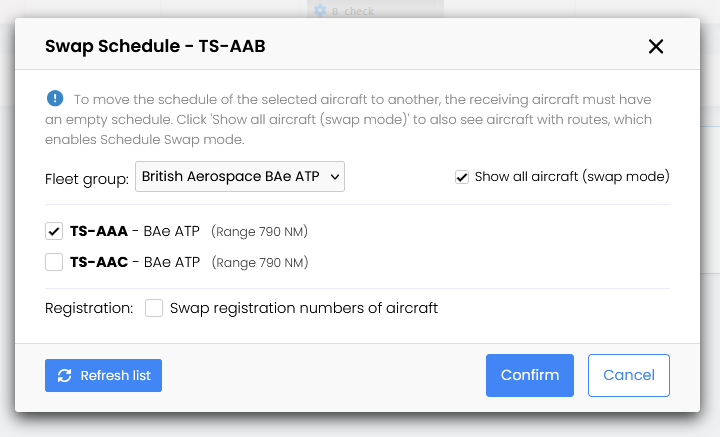Image resolution: width=720 pixels, height=437 pixels.
Task: Click the Show all aircraft label text
Action: [571, 177]
